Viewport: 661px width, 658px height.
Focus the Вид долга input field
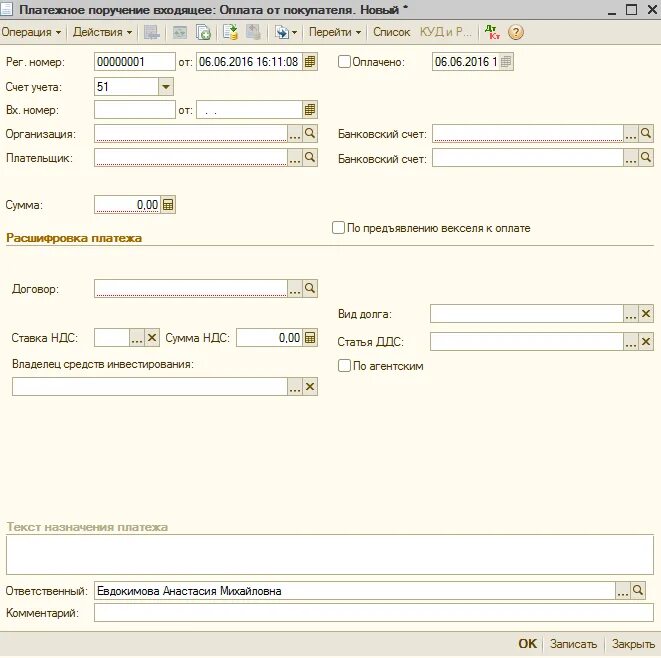[527, 314]
